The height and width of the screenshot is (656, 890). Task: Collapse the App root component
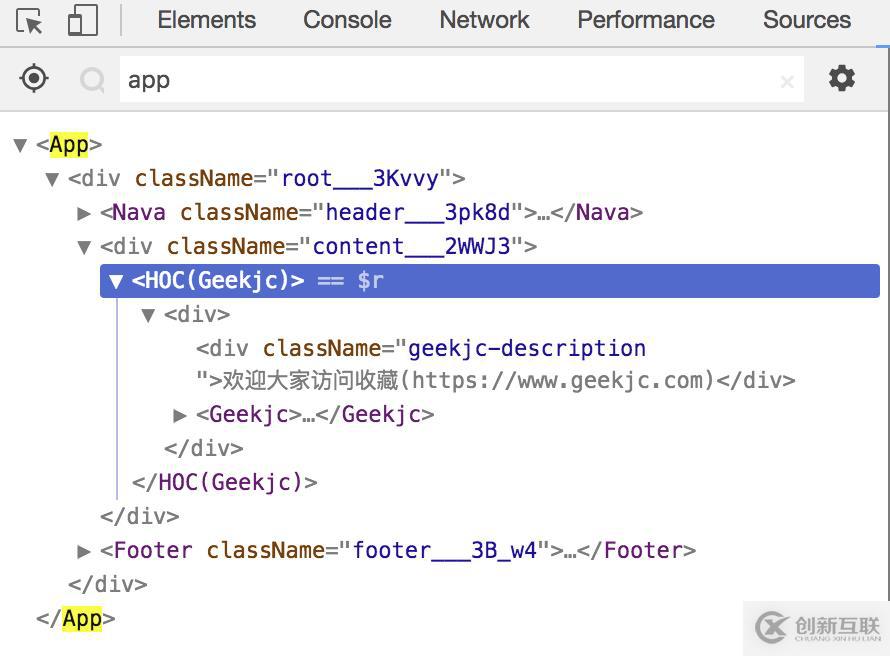[x=20, y=145]
